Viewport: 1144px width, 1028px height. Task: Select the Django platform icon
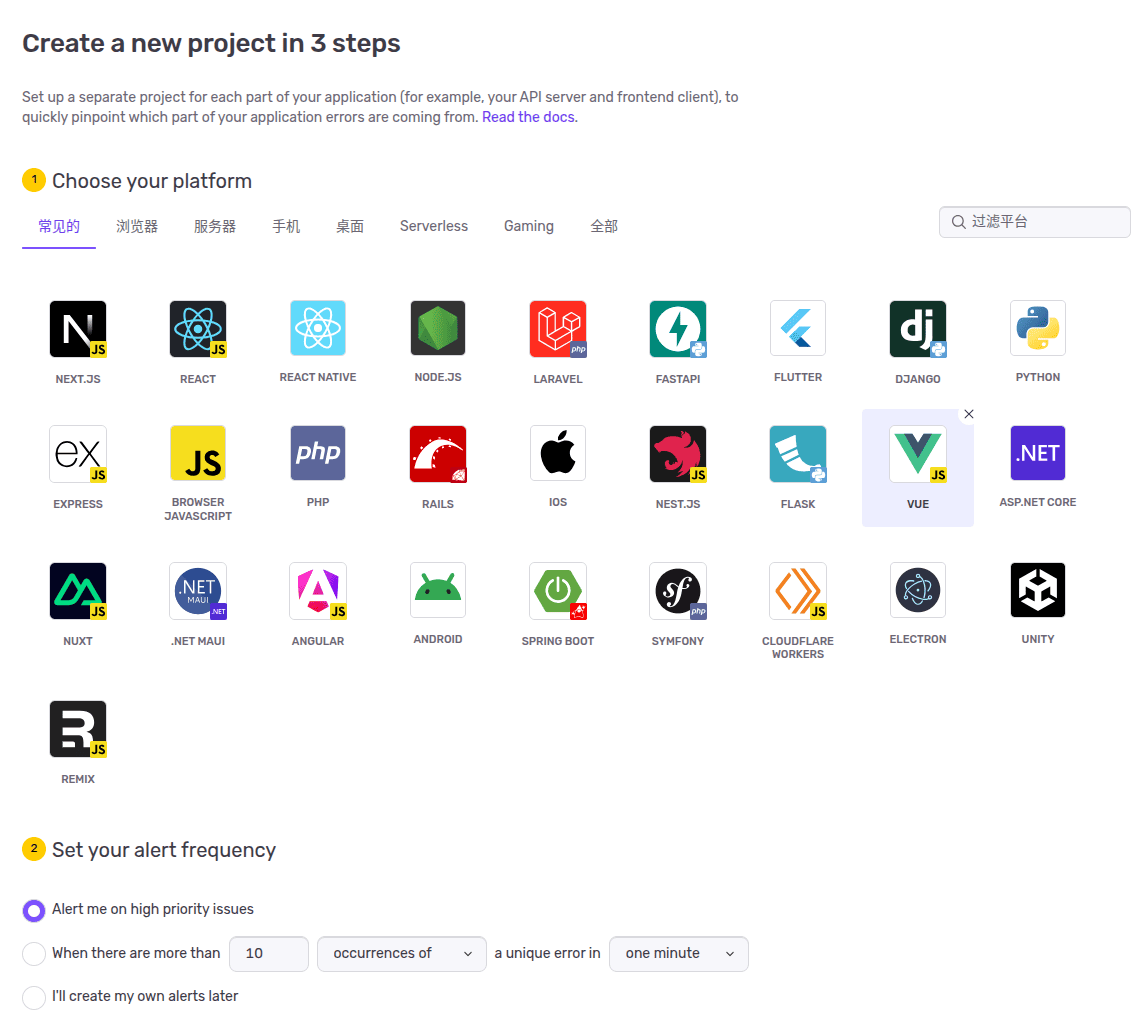coord(918,329)
